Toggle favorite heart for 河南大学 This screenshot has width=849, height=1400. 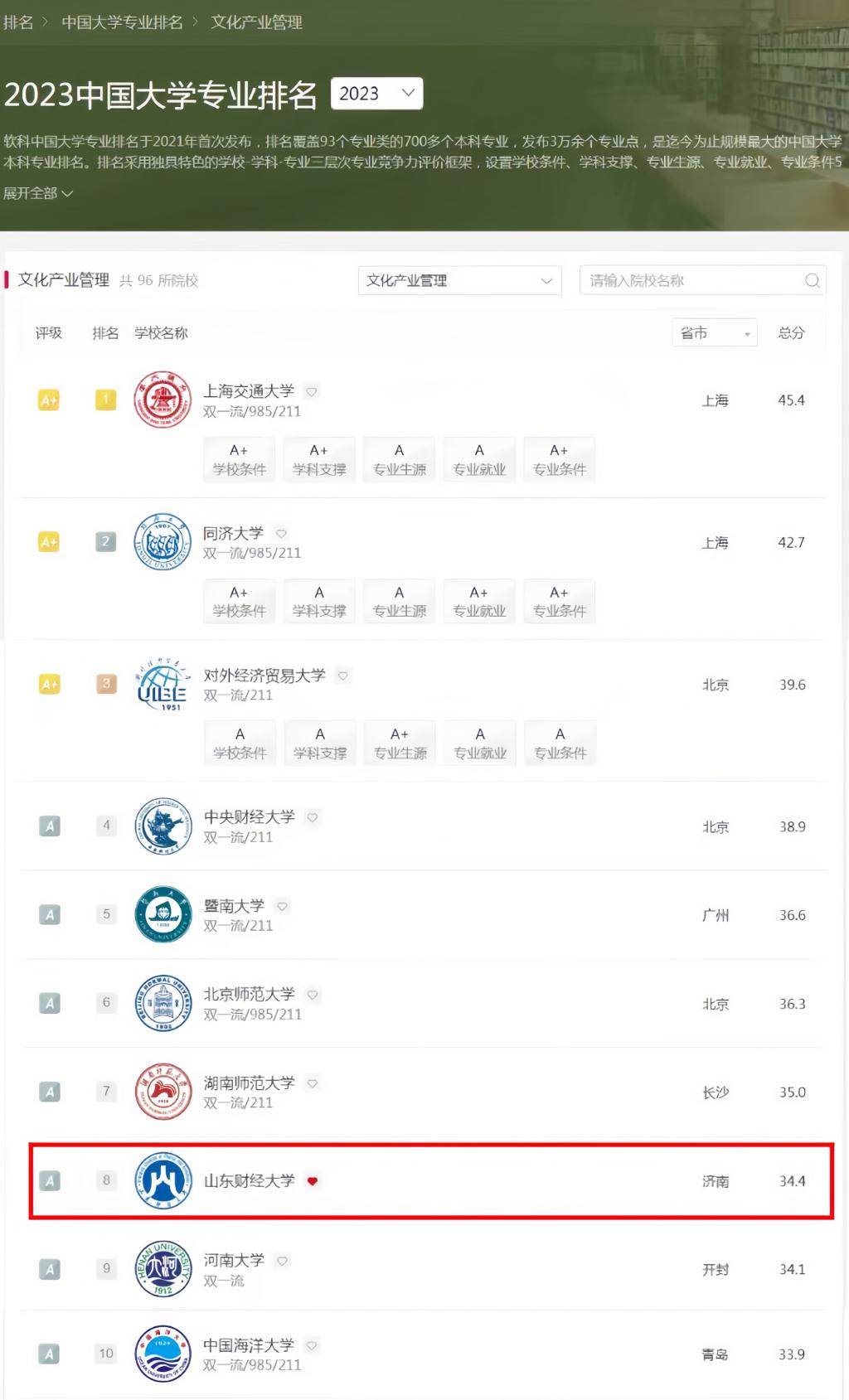pos(283,1261)
